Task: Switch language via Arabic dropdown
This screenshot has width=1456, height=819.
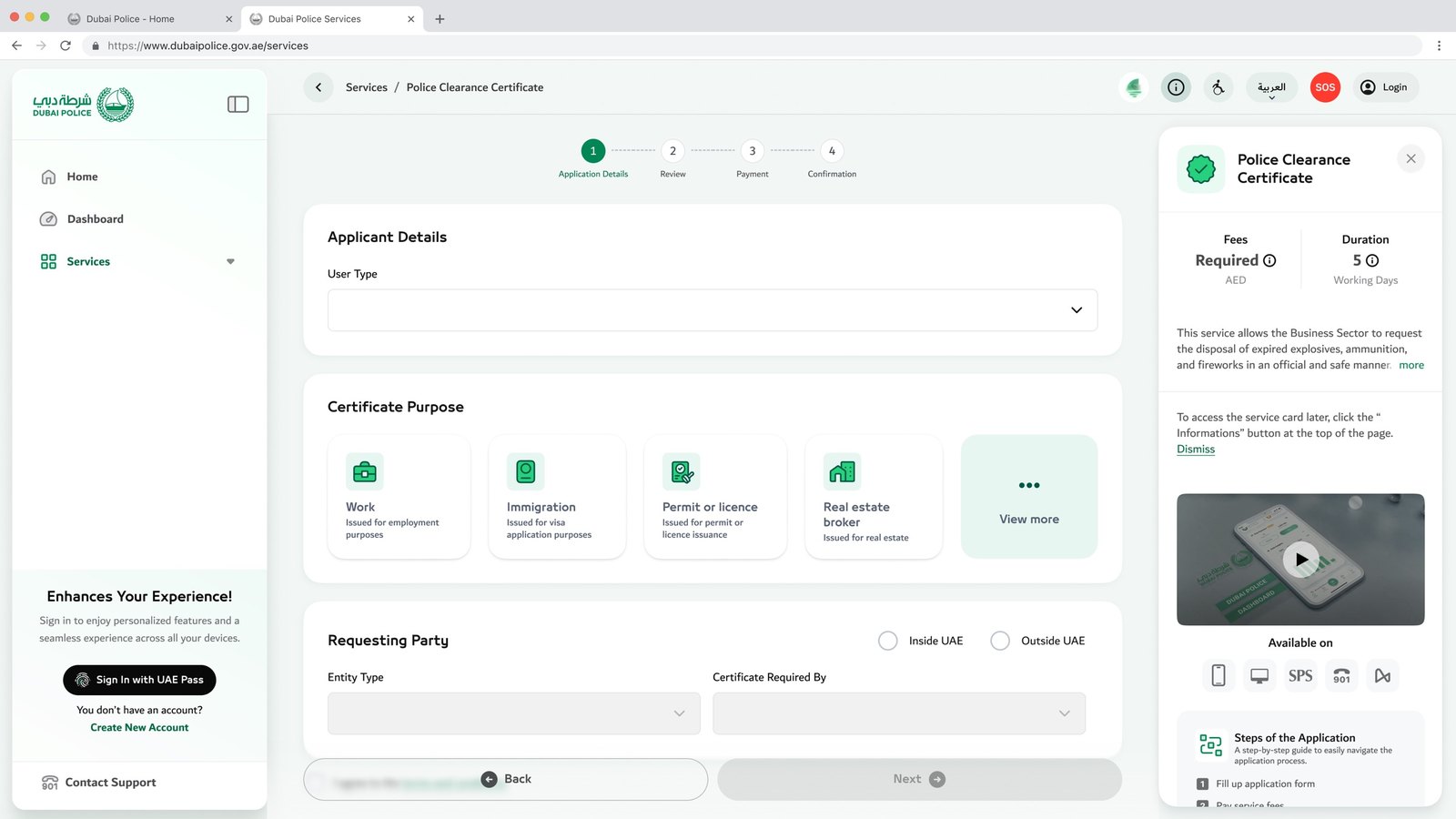Action: click(1271, 87)
